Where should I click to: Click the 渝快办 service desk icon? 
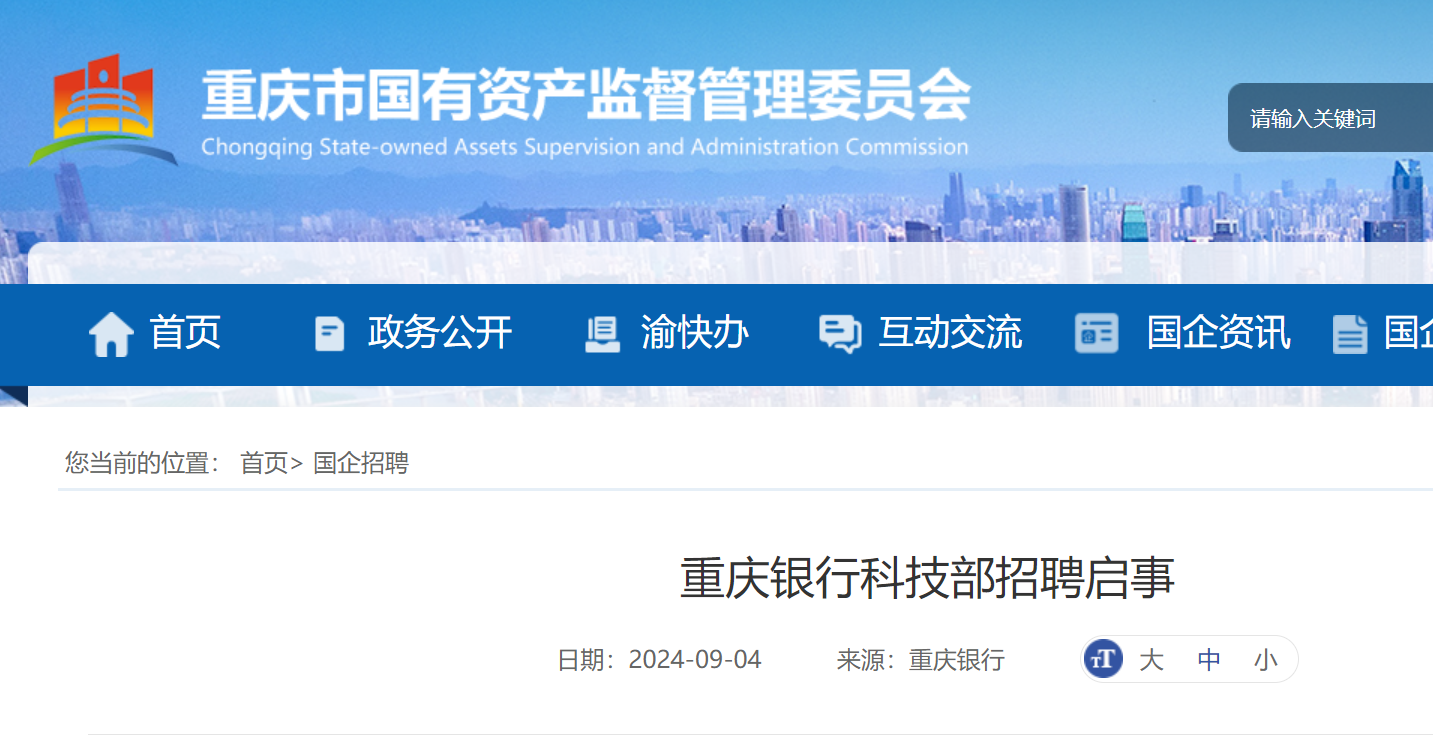602,334
